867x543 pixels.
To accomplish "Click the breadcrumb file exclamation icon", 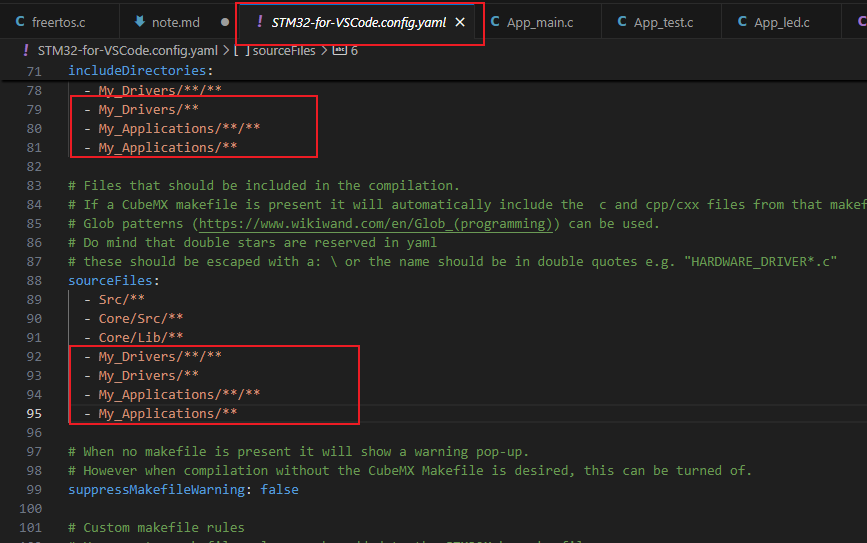I will pyautogui.click(x=25, y=50).
